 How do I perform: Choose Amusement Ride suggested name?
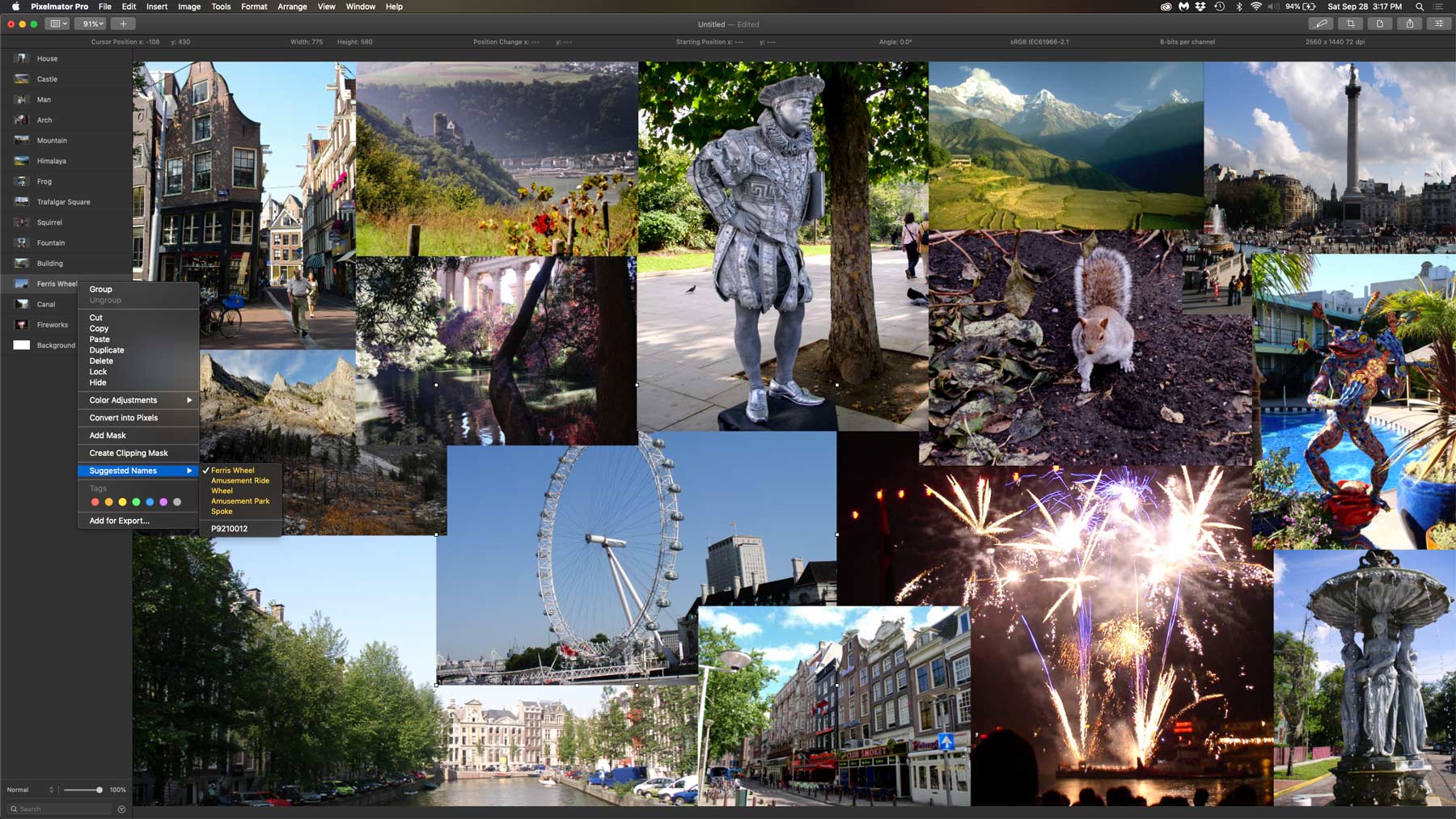tap(240, 480)
